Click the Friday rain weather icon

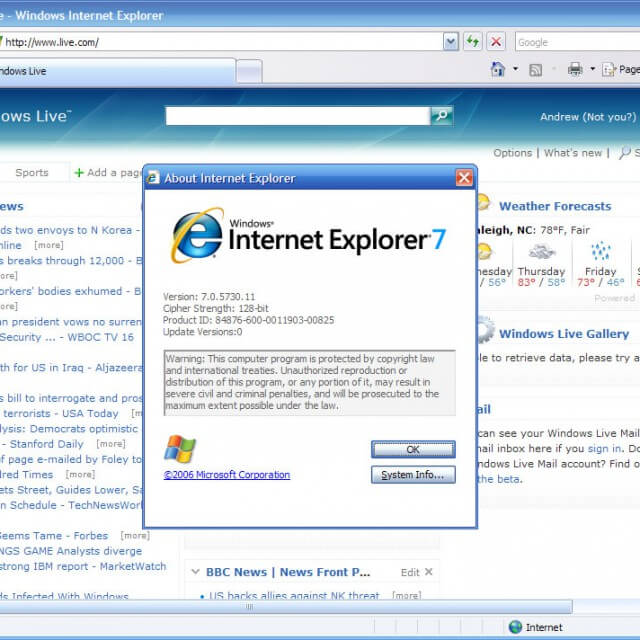(601, 251)
